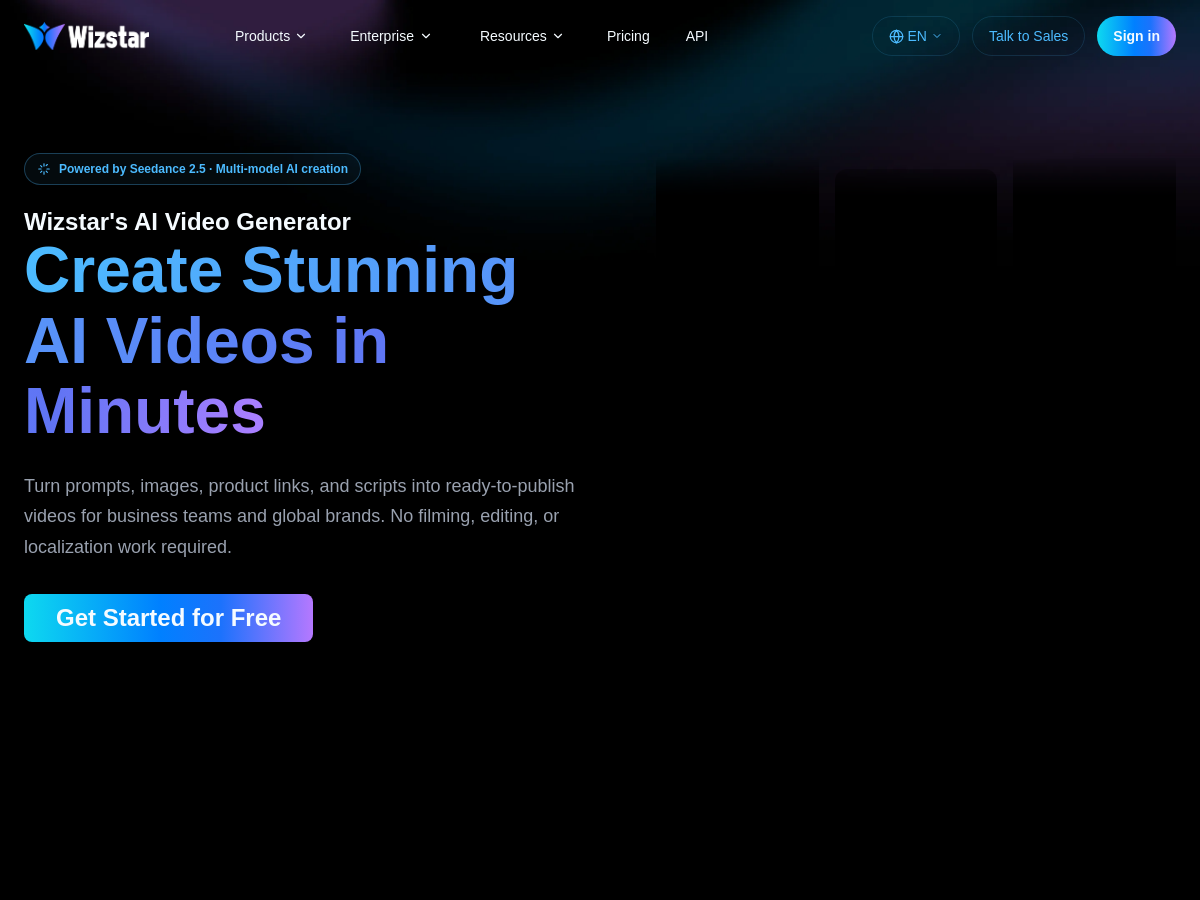Click the Wizstar butterfly logo
This screenshot has height=900, width=1200.
click(44, 36)
